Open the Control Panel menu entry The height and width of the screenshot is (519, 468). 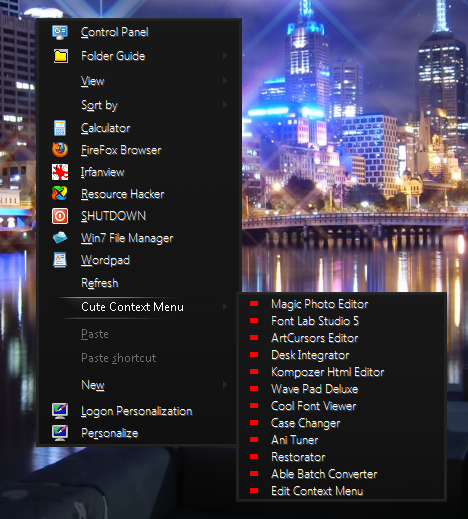click(139, 32)
